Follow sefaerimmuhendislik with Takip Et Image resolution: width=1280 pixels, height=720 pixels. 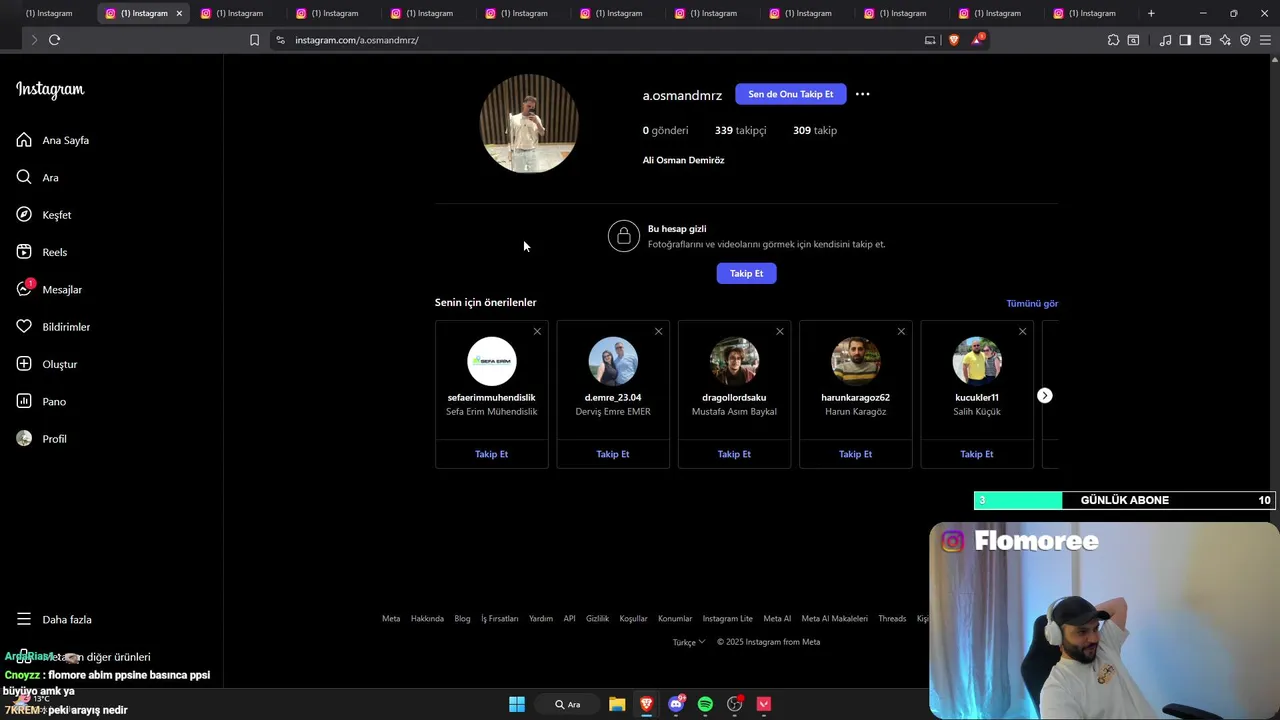(491, 454)
